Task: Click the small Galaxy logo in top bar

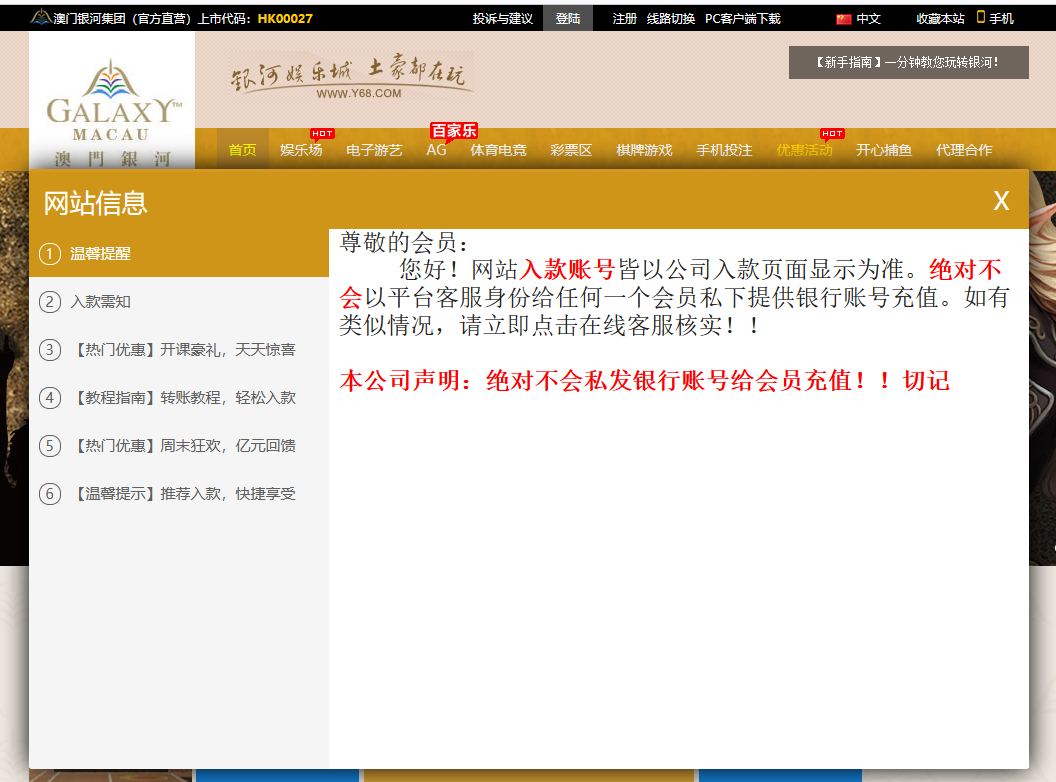Action: click(x=41, y=18)
